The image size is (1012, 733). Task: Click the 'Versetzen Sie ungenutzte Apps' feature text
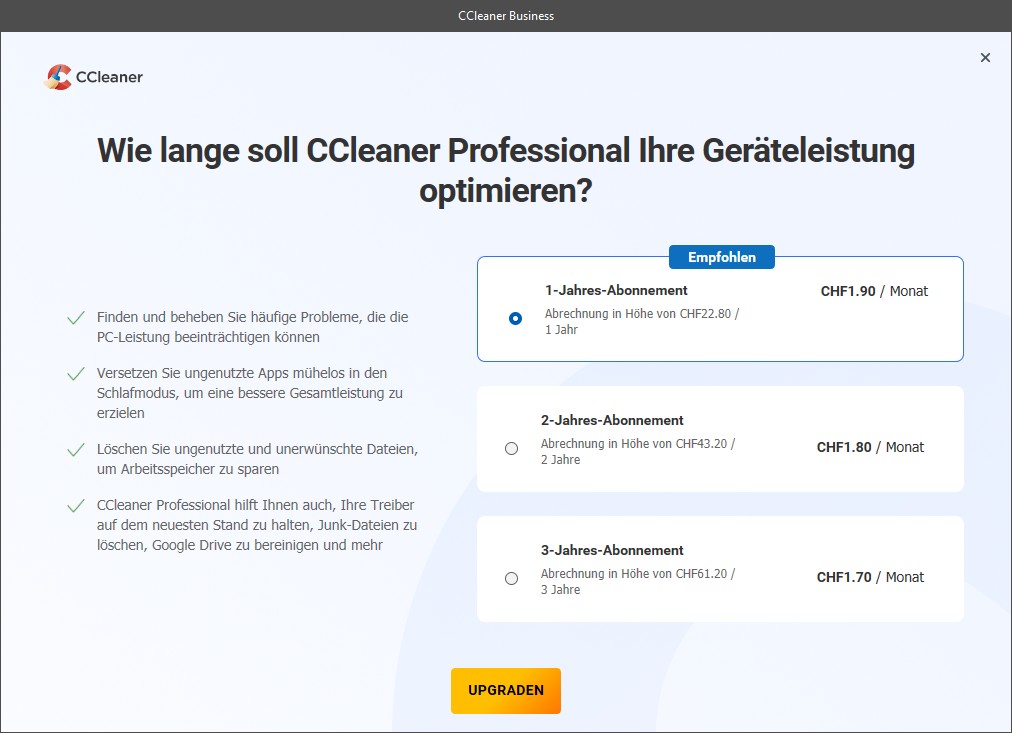(x=250, y=393)
